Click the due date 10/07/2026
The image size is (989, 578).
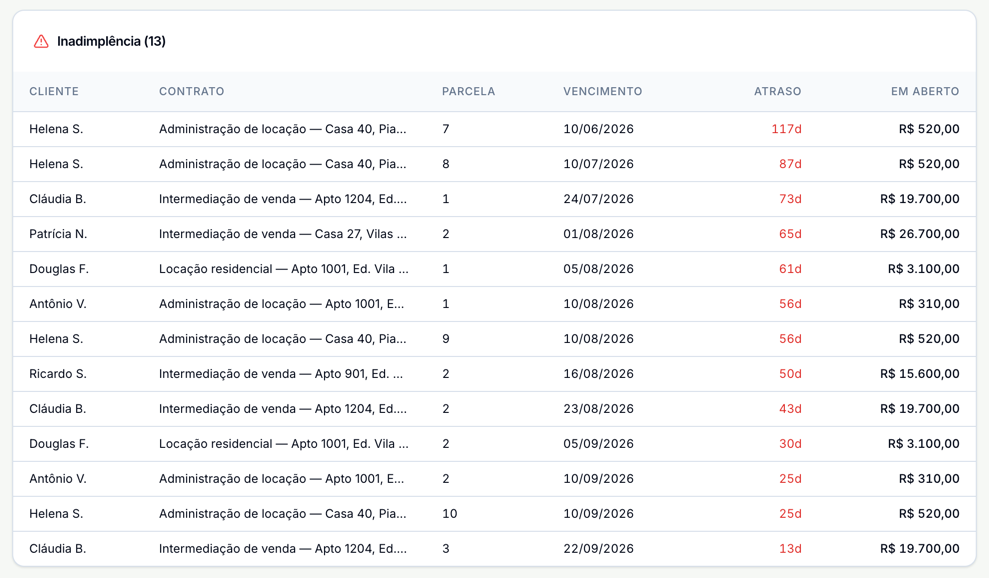[598, 164]
